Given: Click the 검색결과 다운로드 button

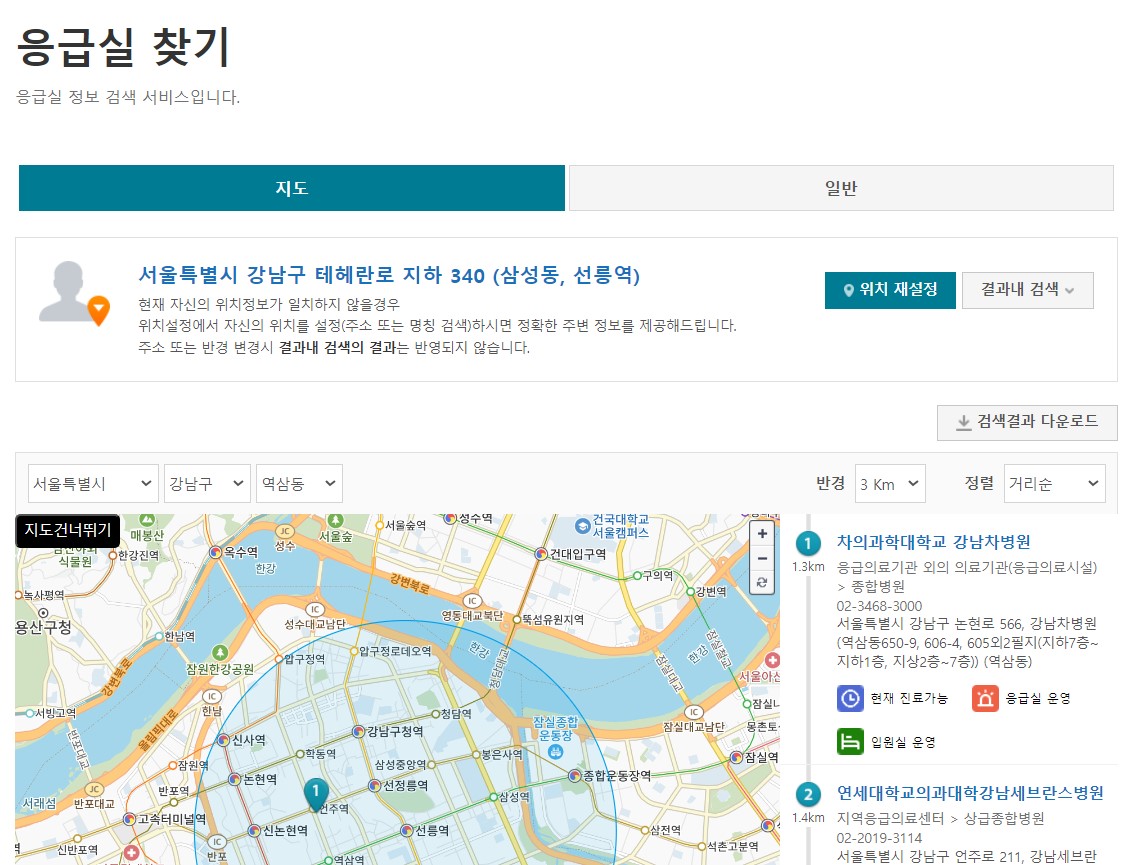Looking at the screenshot, I should point(1027,422).
